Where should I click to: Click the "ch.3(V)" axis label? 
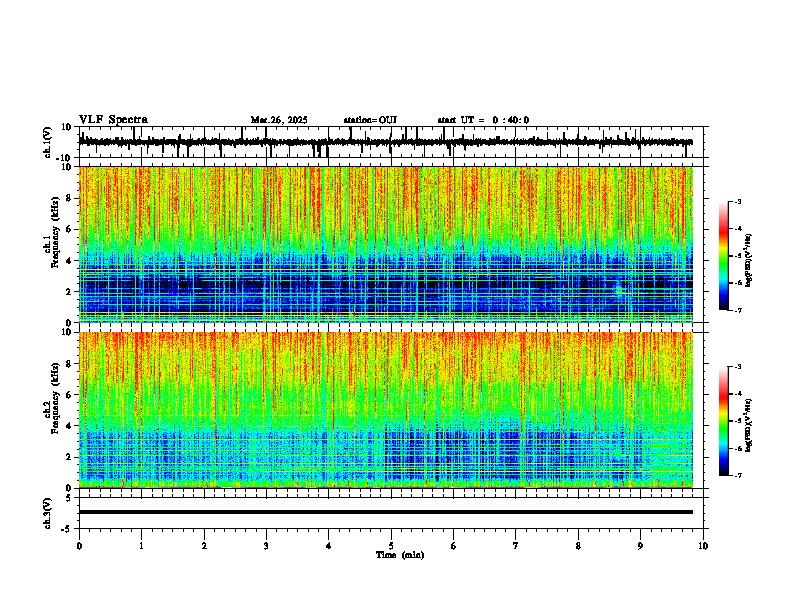click(47, 513)
